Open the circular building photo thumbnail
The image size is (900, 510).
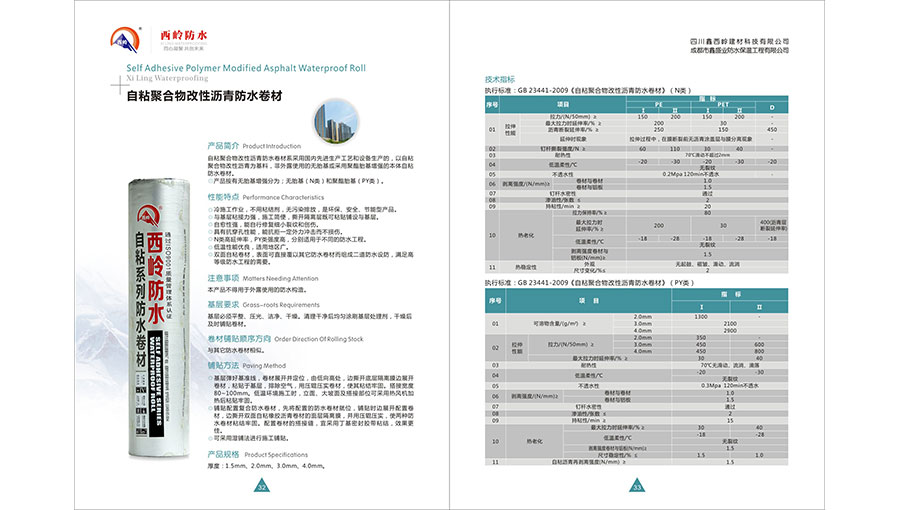click(336, 122)
